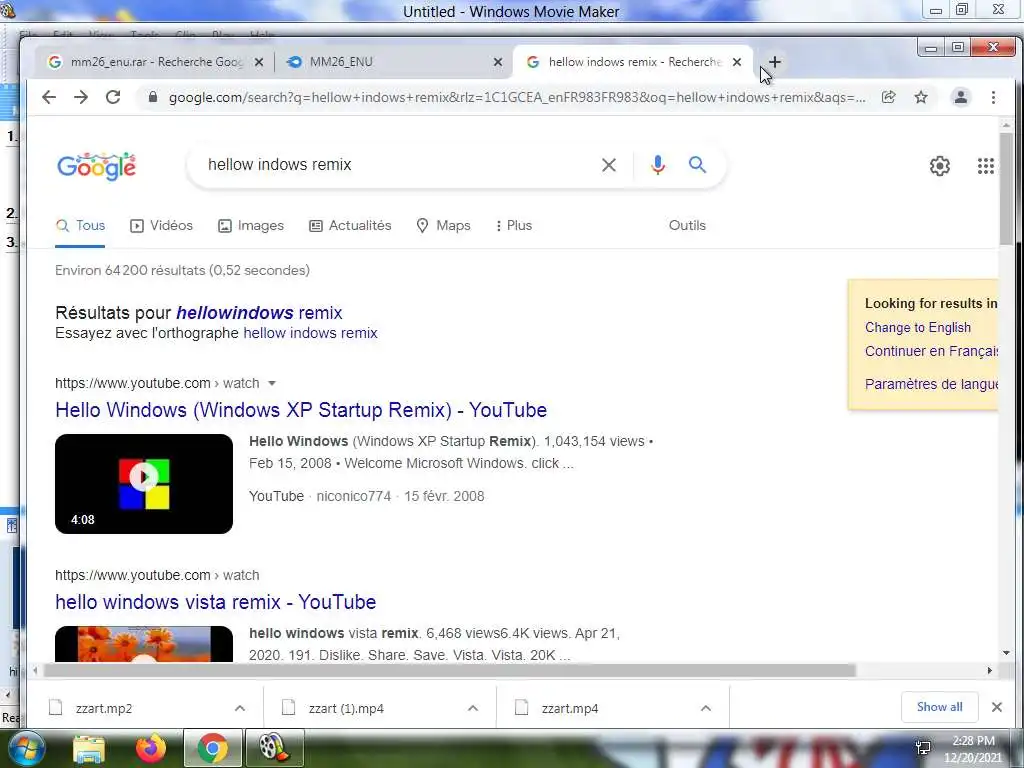Close the hellow indows remix tab
The width and height of the screenshot is (1024, 768).
tap(737, 62)
